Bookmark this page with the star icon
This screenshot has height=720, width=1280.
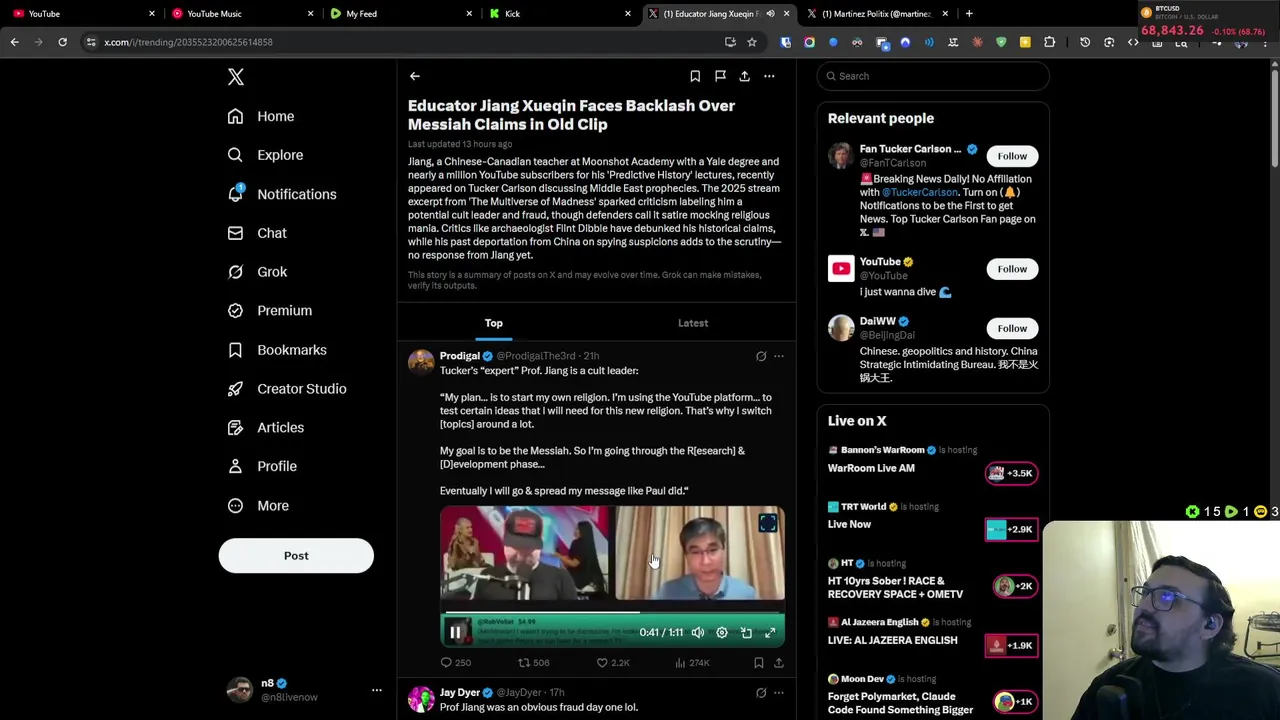pyautogui.click(x=752, y=42)
